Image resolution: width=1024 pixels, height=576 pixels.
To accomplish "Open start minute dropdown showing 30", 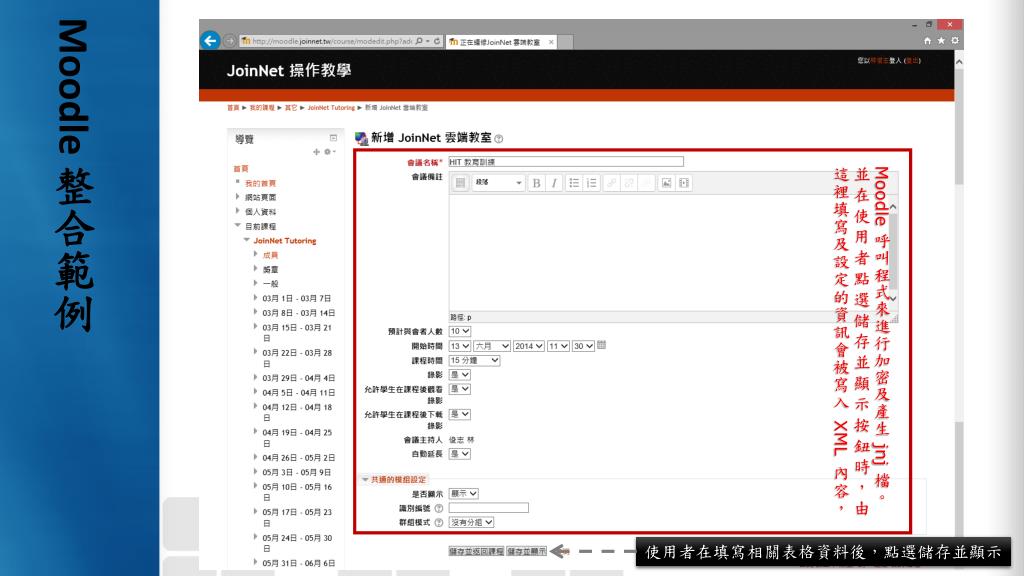I will [x=583, y=346].
